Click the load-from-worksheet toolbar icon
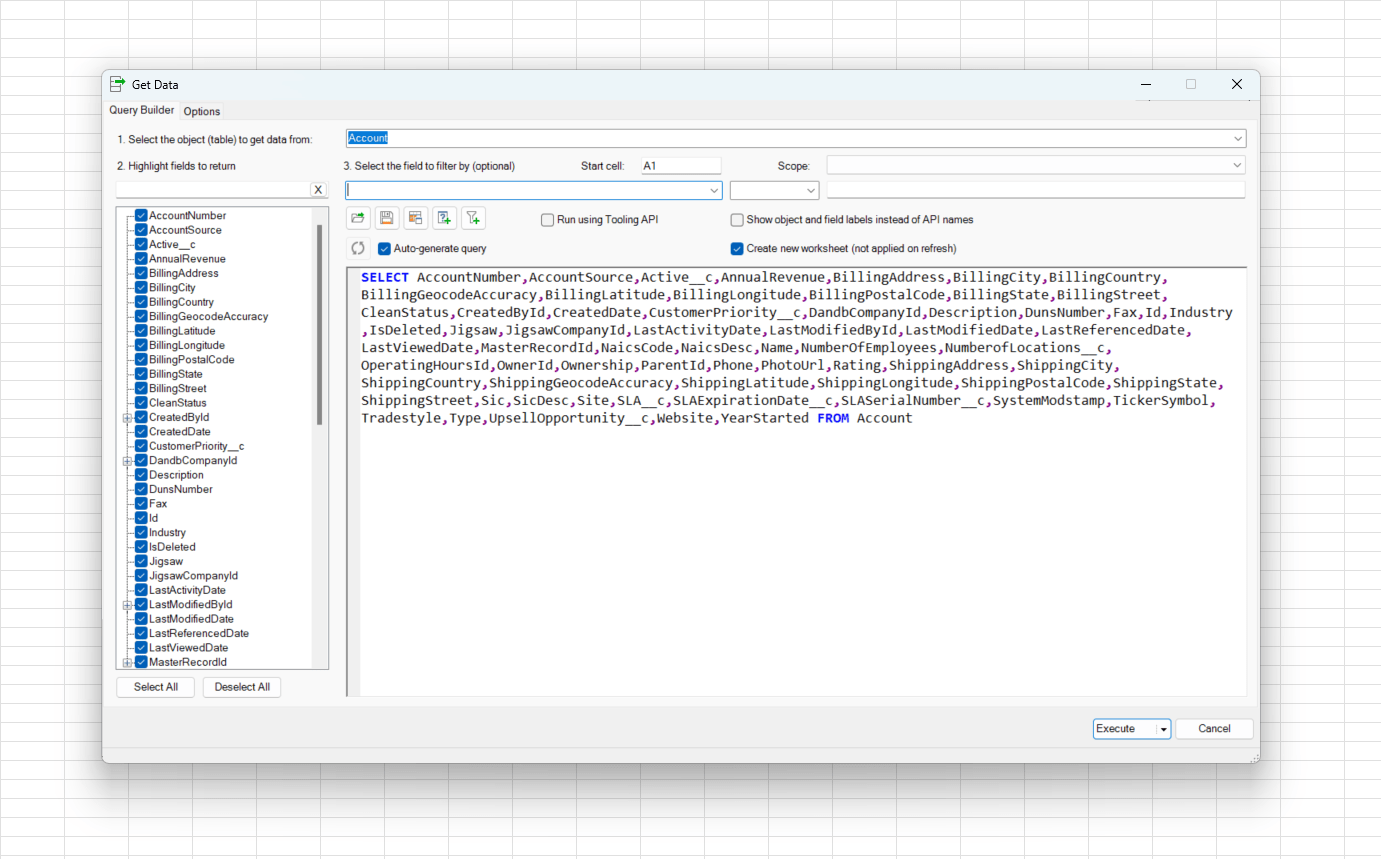This screenshot has height=859, width=1381. pyautogui.click(x=415, y=218)
